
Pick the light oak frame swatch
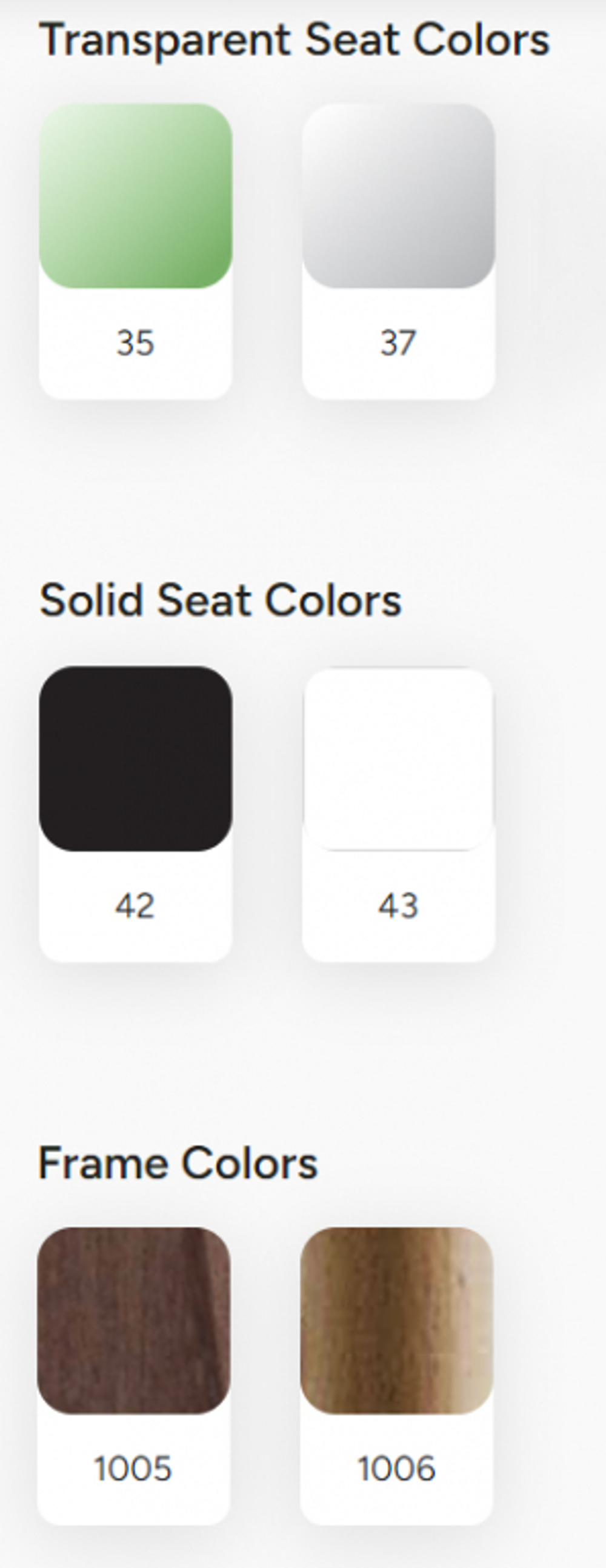397,1320
